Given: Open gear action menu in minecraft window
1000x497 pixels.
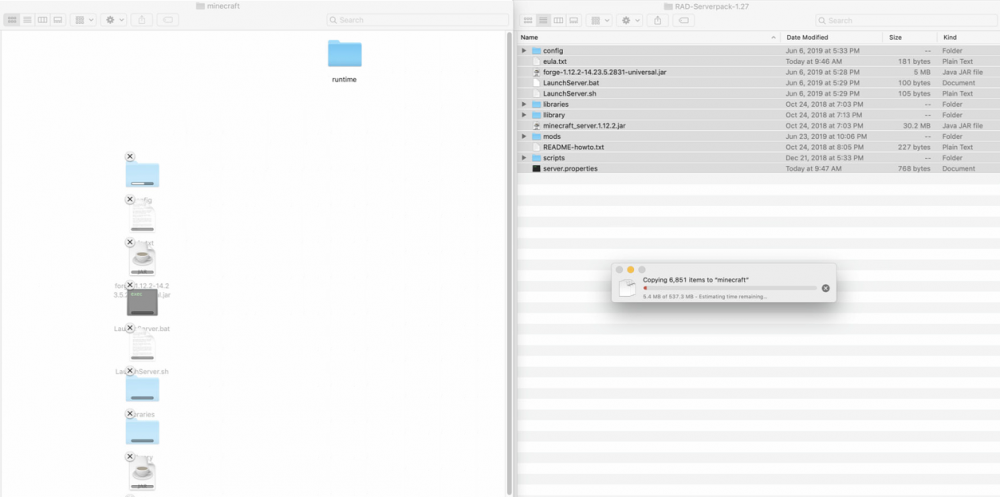Looking at the screenshot, I should click(x=114, y=20).
